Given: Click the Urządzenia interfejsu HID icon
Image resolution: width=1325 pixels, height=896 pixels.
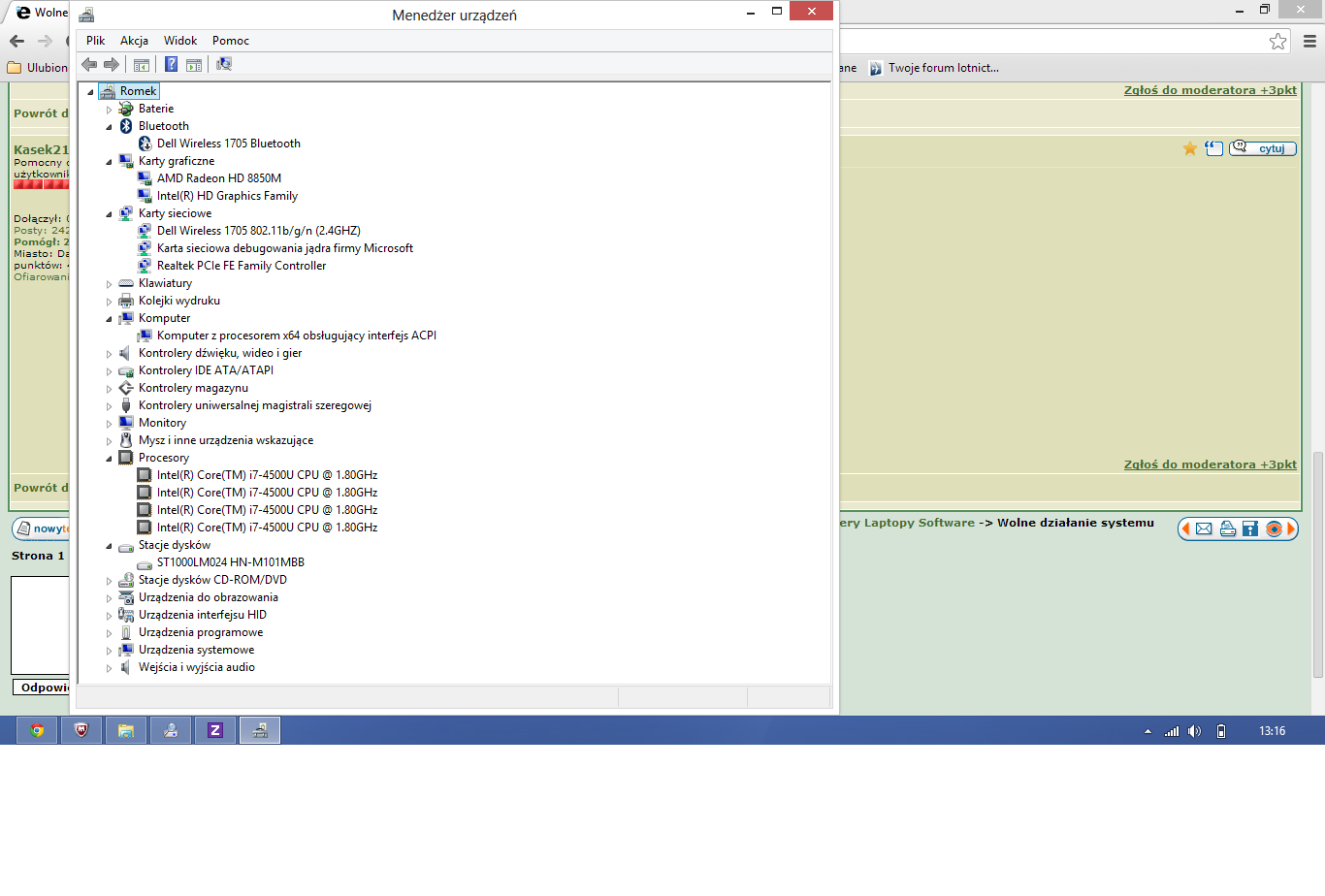Looking at the screenshot, I should 126,615.
